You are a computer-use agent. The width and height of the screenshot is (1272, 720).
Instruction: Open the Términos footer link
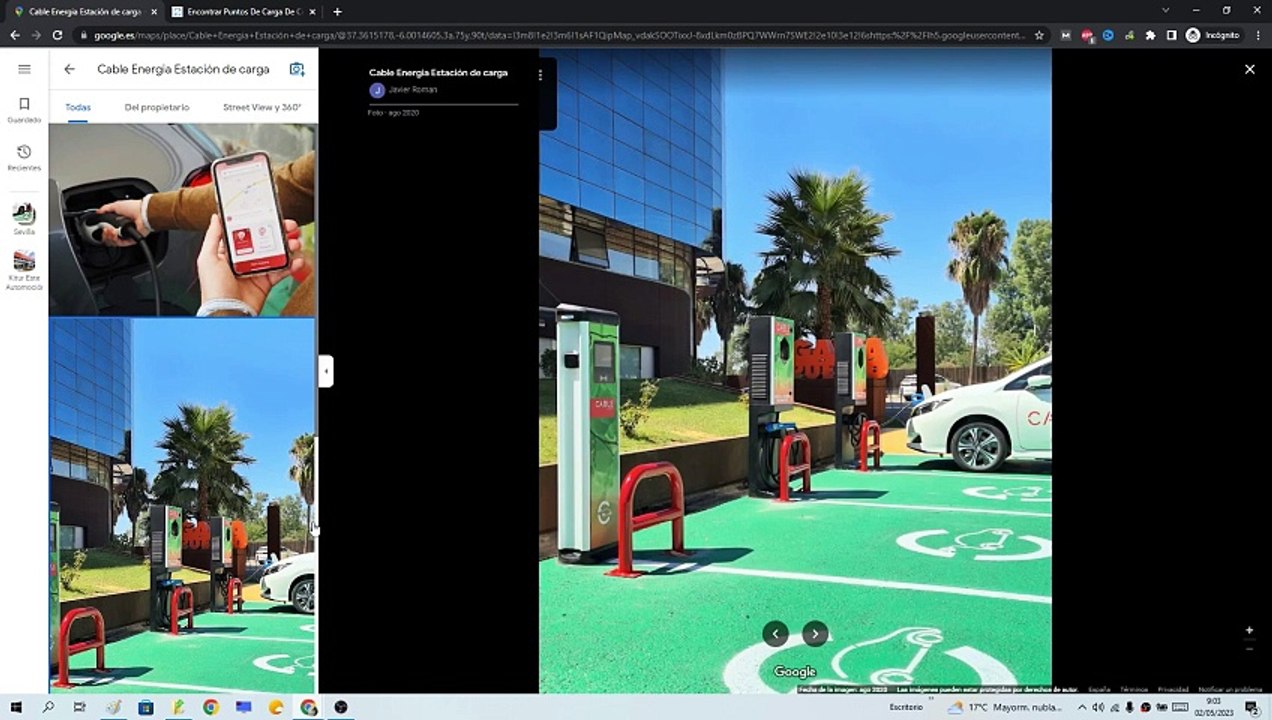[x=1134, y=689]
